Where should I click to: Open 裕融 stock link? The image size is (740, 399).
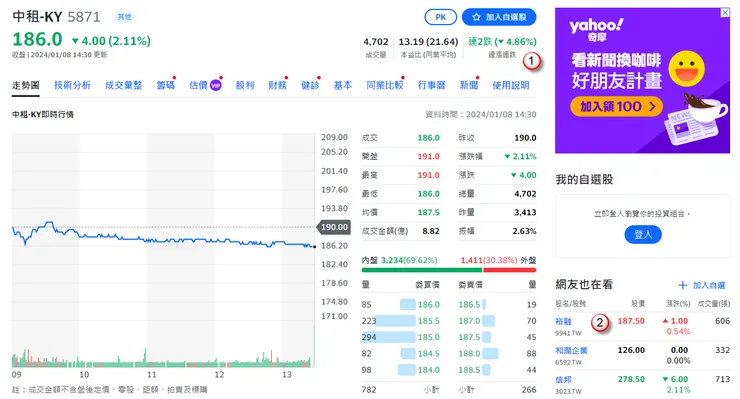point(563,321)
